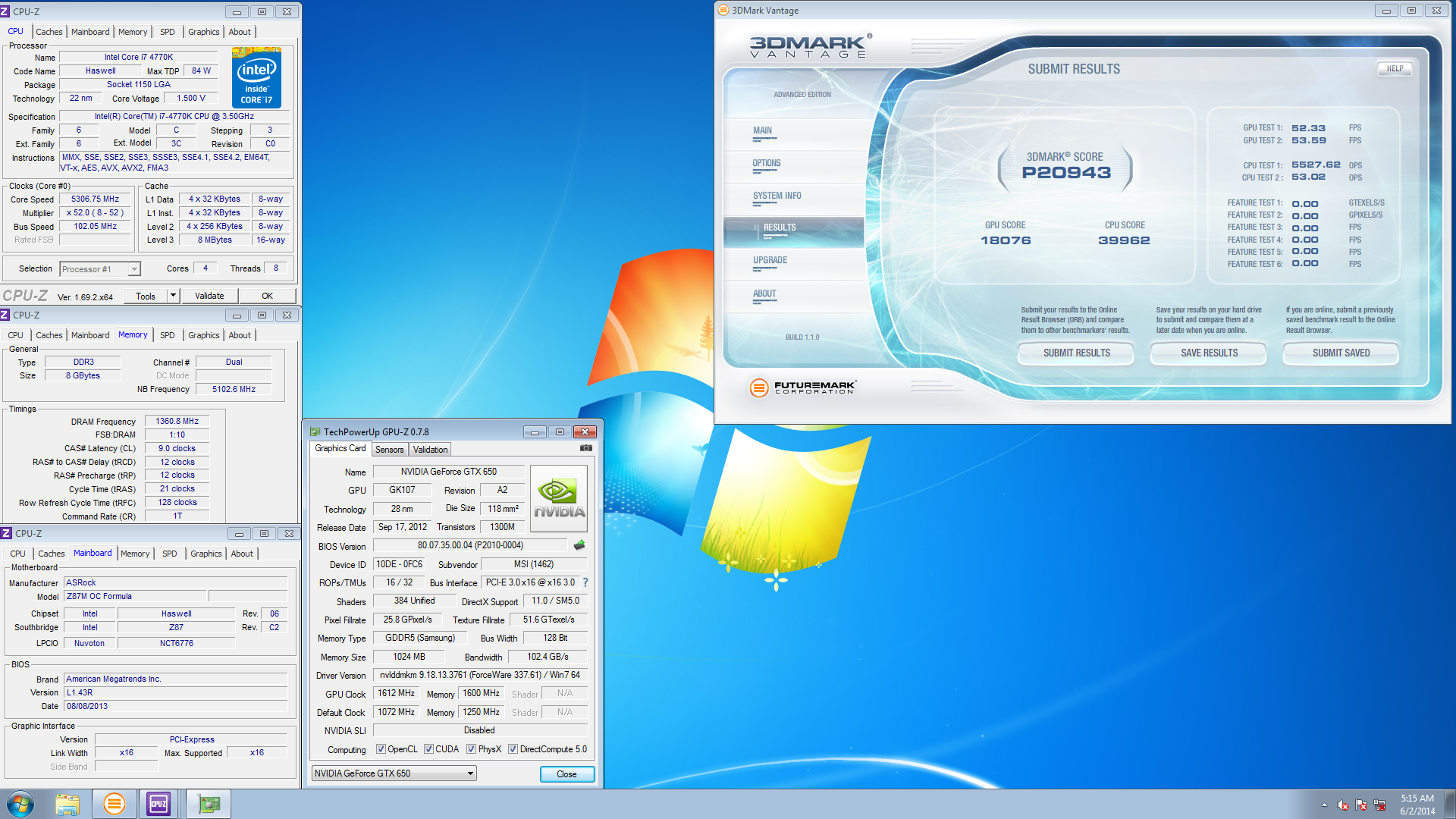Click the BIOS save chip icon in GPU-Z
Image resolution: width=1456 pixels, height=819 pixels.
579,545
